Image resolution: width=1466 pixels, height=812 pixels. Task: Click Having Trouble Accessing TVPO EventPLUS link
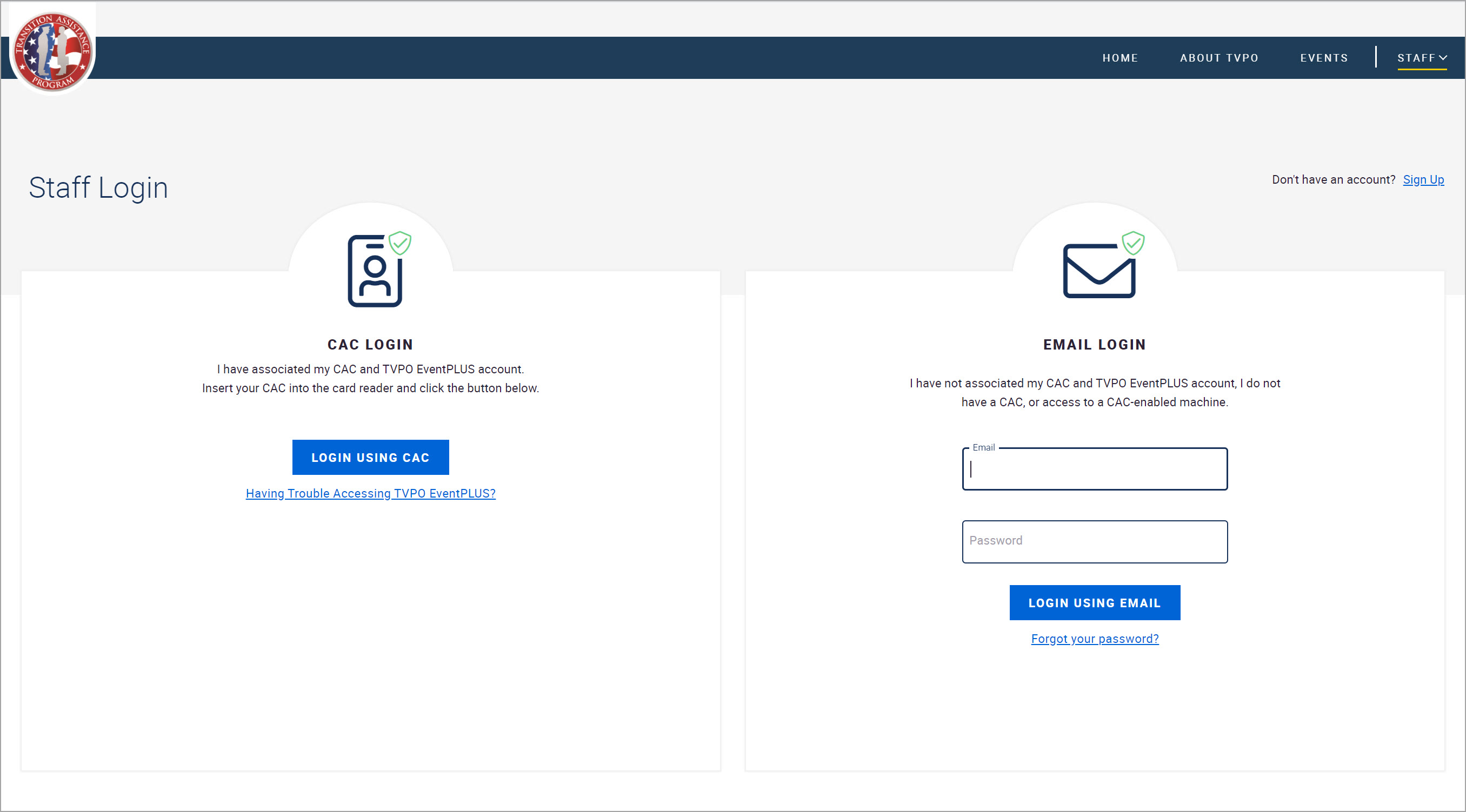pos(370,494)
